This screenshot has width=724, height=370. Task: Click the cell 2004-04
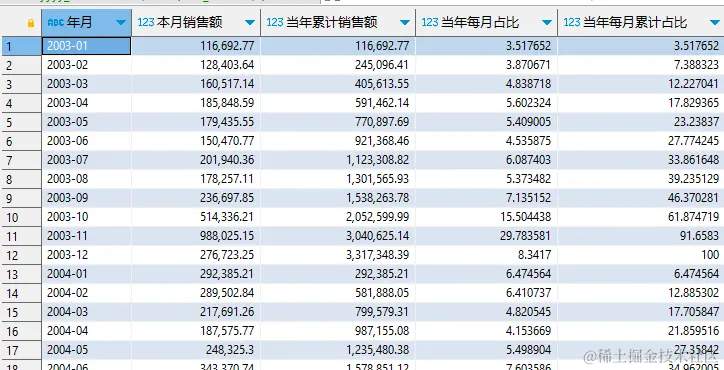[x=86, y=331]
